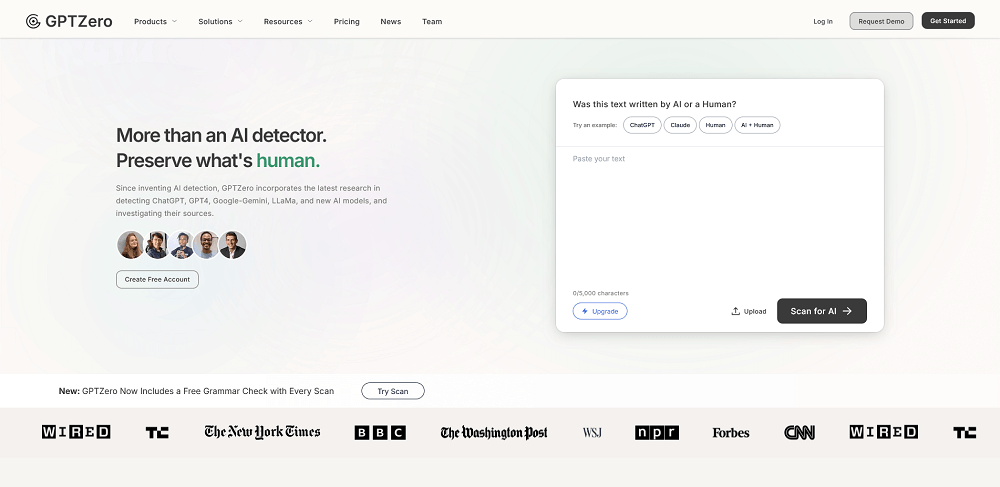Try the AI + Human example
The height and width of the screenshot is (487, 1000).
pyautogui.click(x=757, y=125)
